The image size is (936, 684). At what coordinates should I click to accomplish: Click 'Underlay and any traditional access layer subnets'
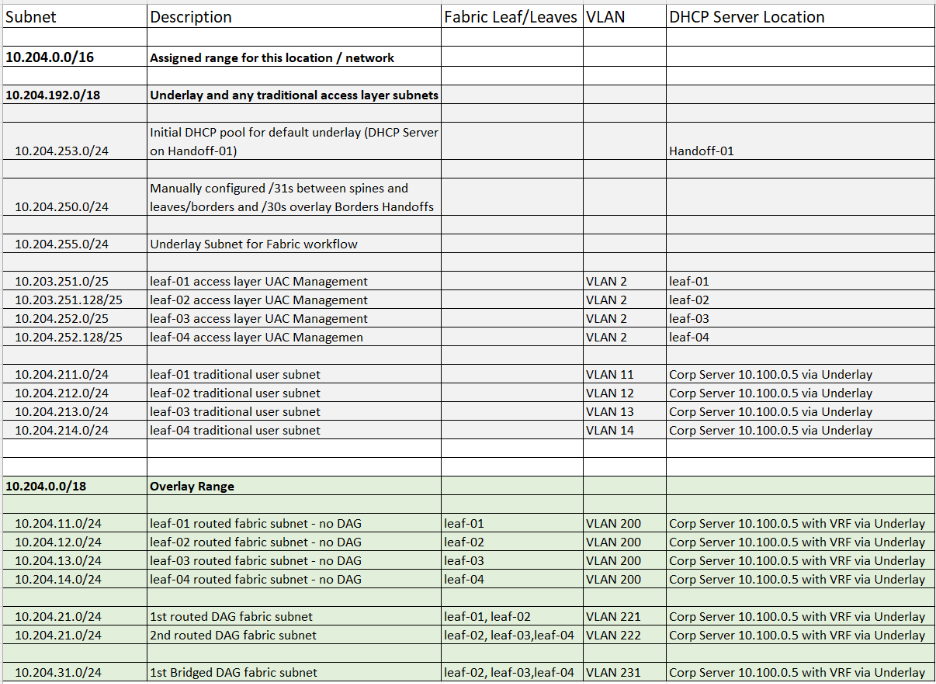[294, 95]
